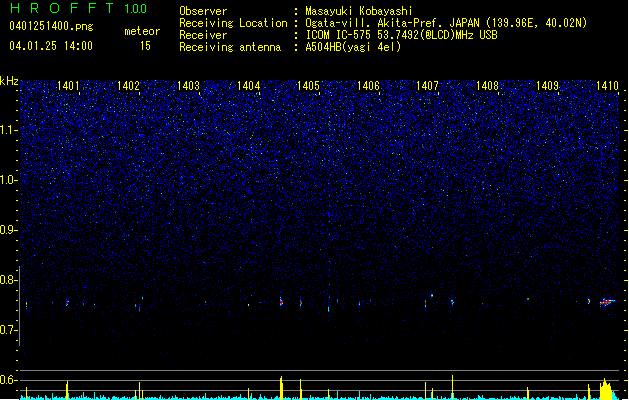Viewport: 629px width, 400px height.
Task: Click the 1404 time axis marker
Action: [248, 86]
